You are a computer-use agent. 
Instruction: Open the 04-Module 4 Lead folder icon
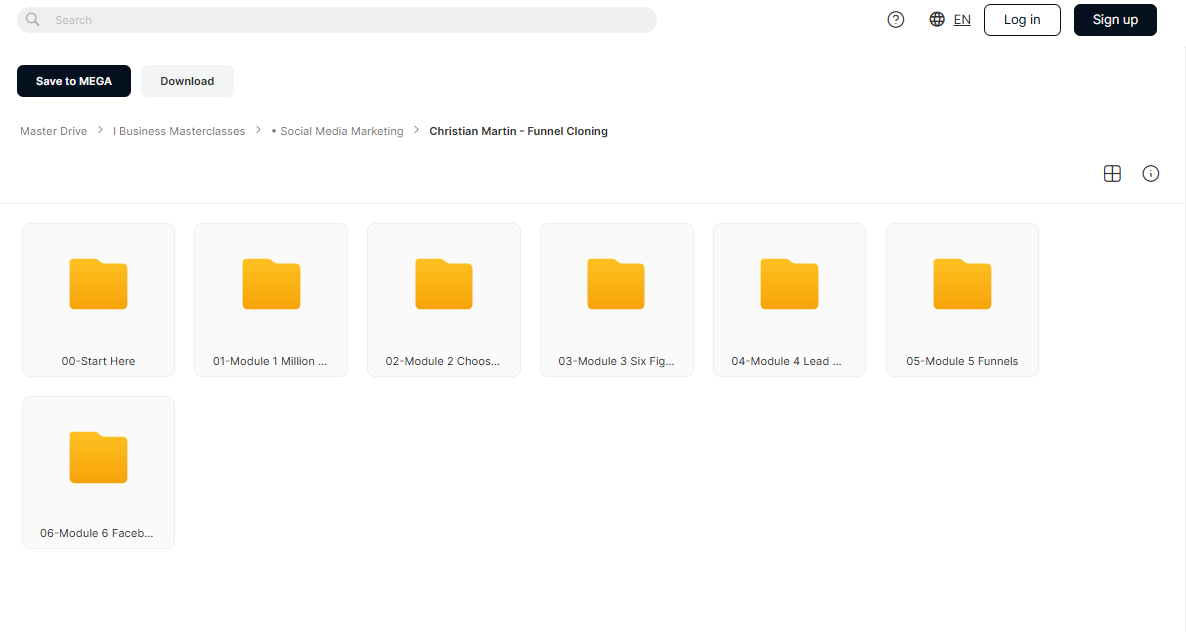click(x=789, y=284)
